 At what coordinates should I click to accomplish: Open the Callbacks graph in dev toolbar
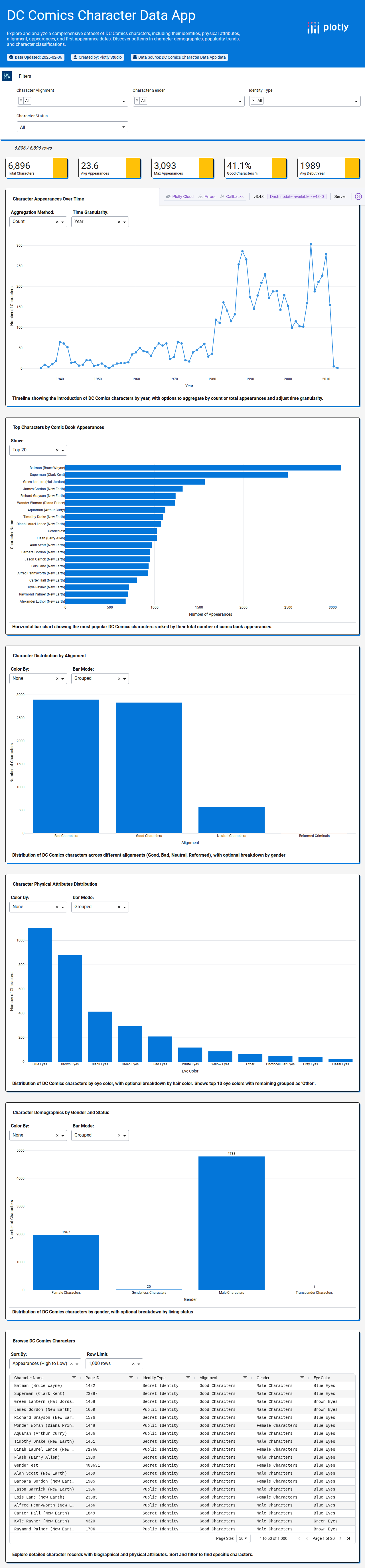click(x=232, y=196)
